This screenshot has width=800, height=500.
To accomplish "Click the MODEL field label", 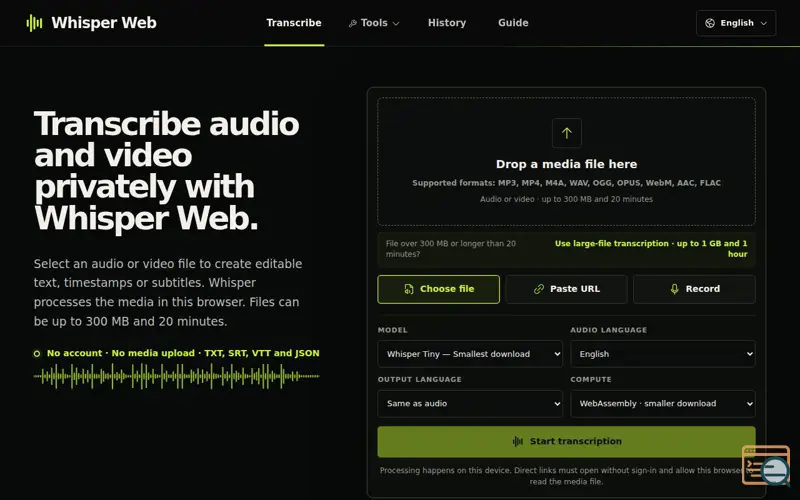I will pyautogui.click(x=392, y=330).
